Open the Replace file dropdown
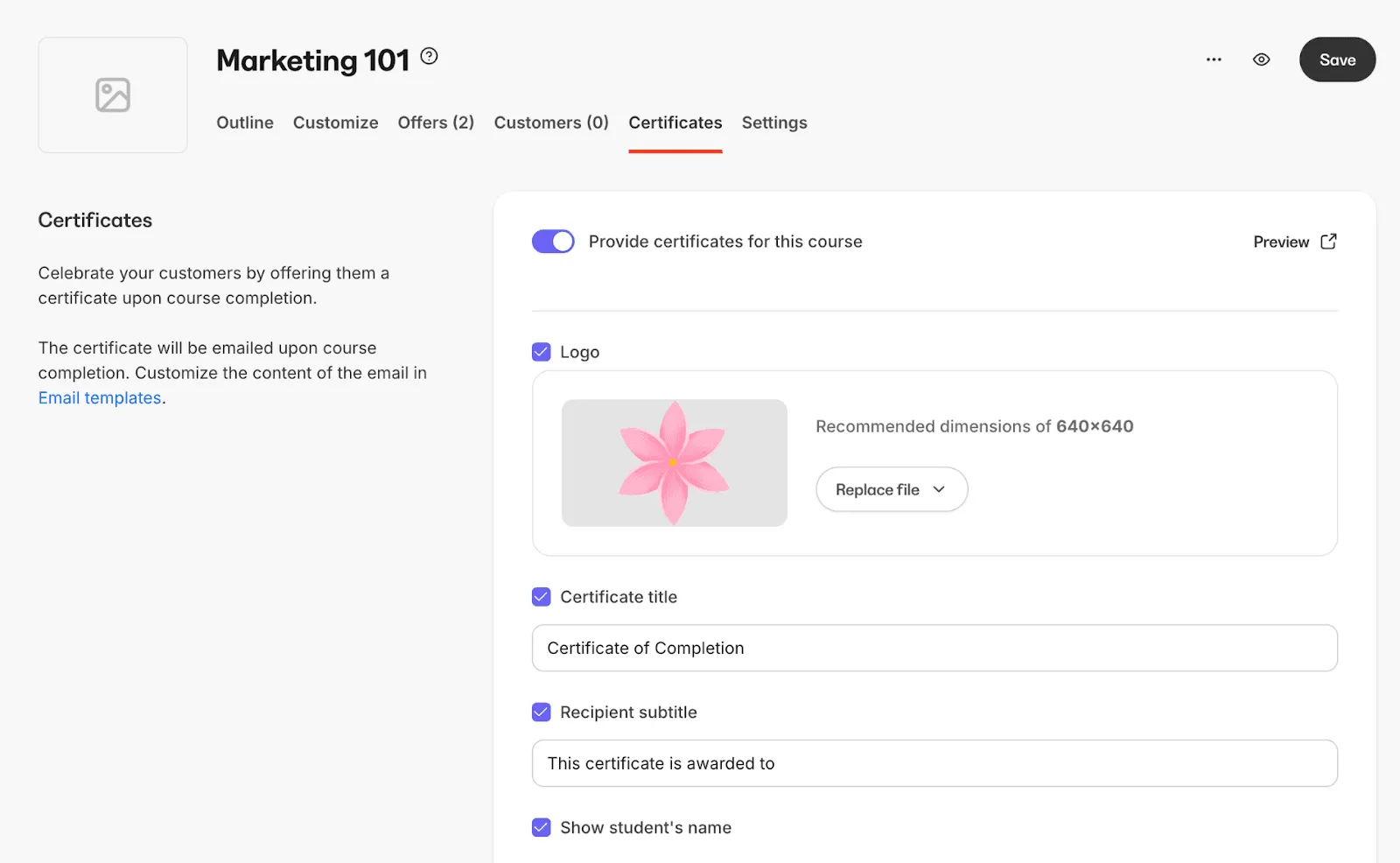The width and height of the screenshot is (1400, 863). point(892,489)
